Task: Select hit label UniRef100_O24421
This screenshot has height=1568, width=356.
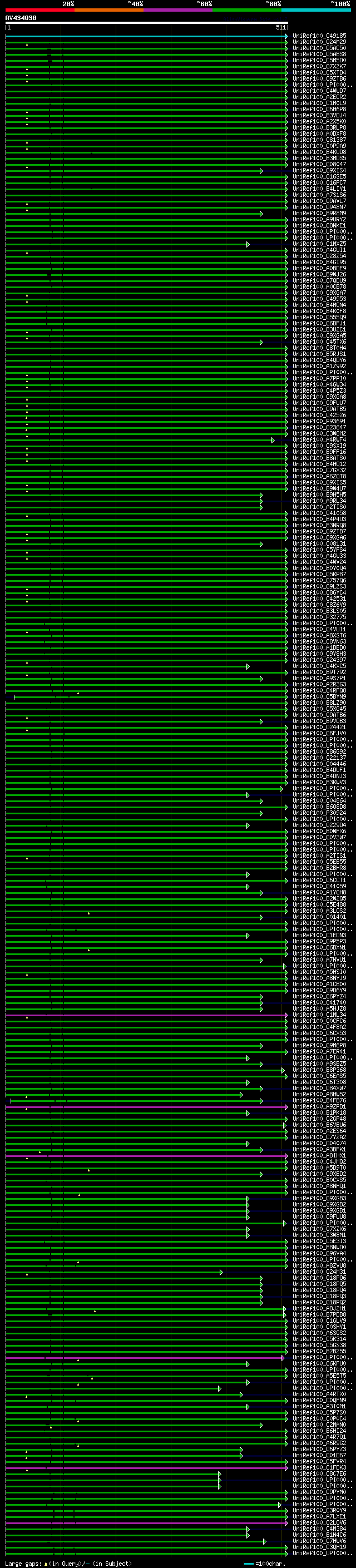Action: click(x=319, y=727)
